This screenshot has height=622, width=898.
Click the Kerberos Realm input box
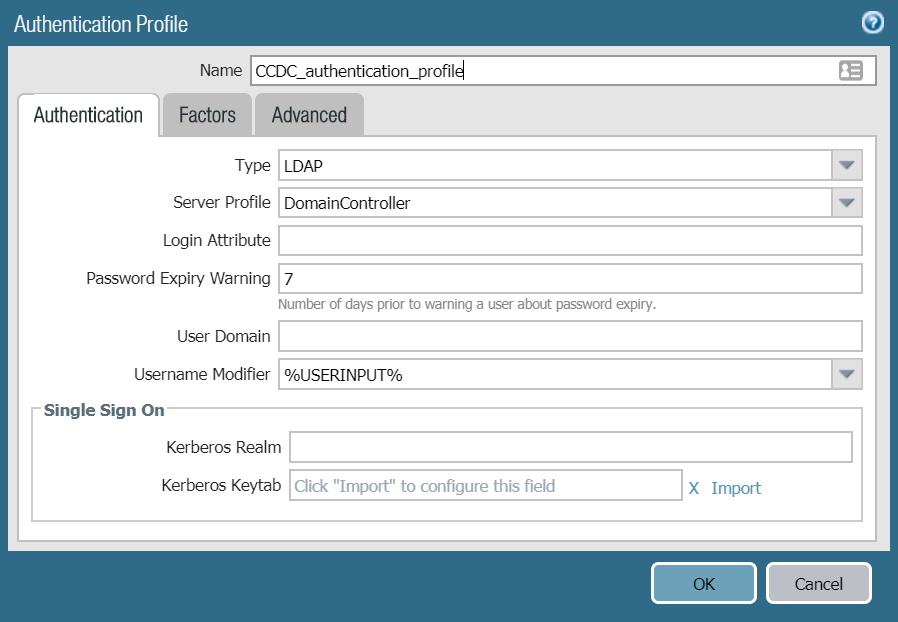(570, 447)
